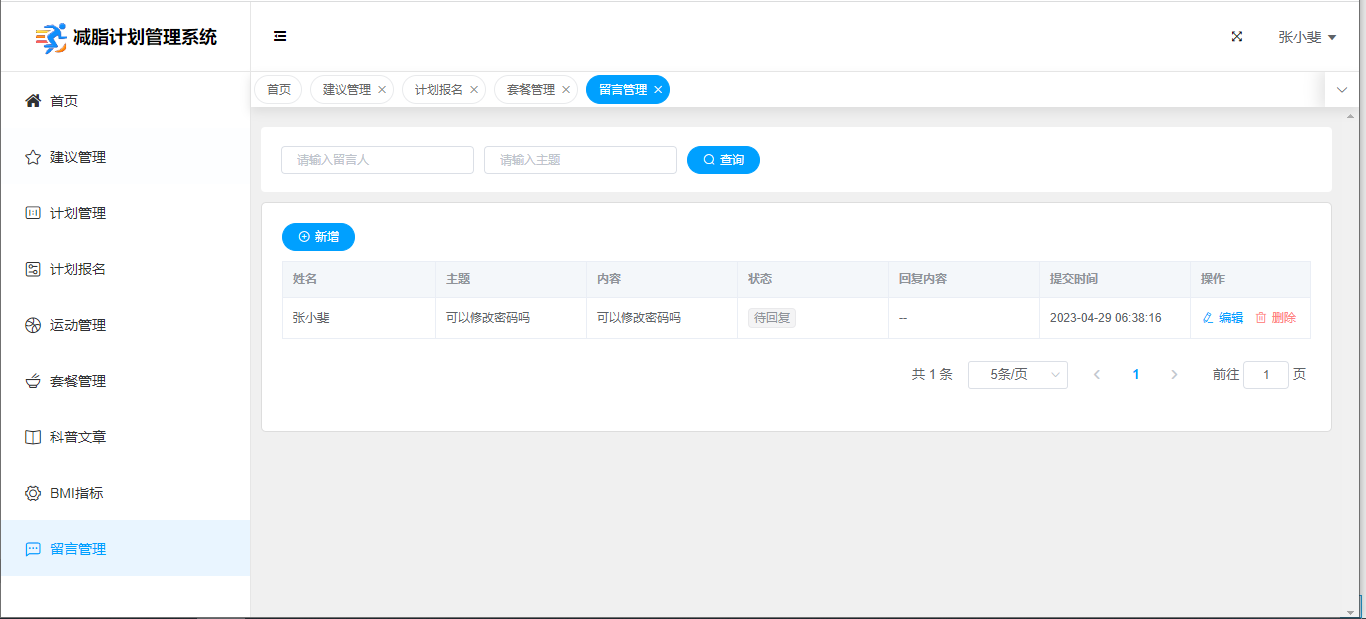Open 运动管理 via the basketball icon

pyautogui.click(x=33, y=325)
